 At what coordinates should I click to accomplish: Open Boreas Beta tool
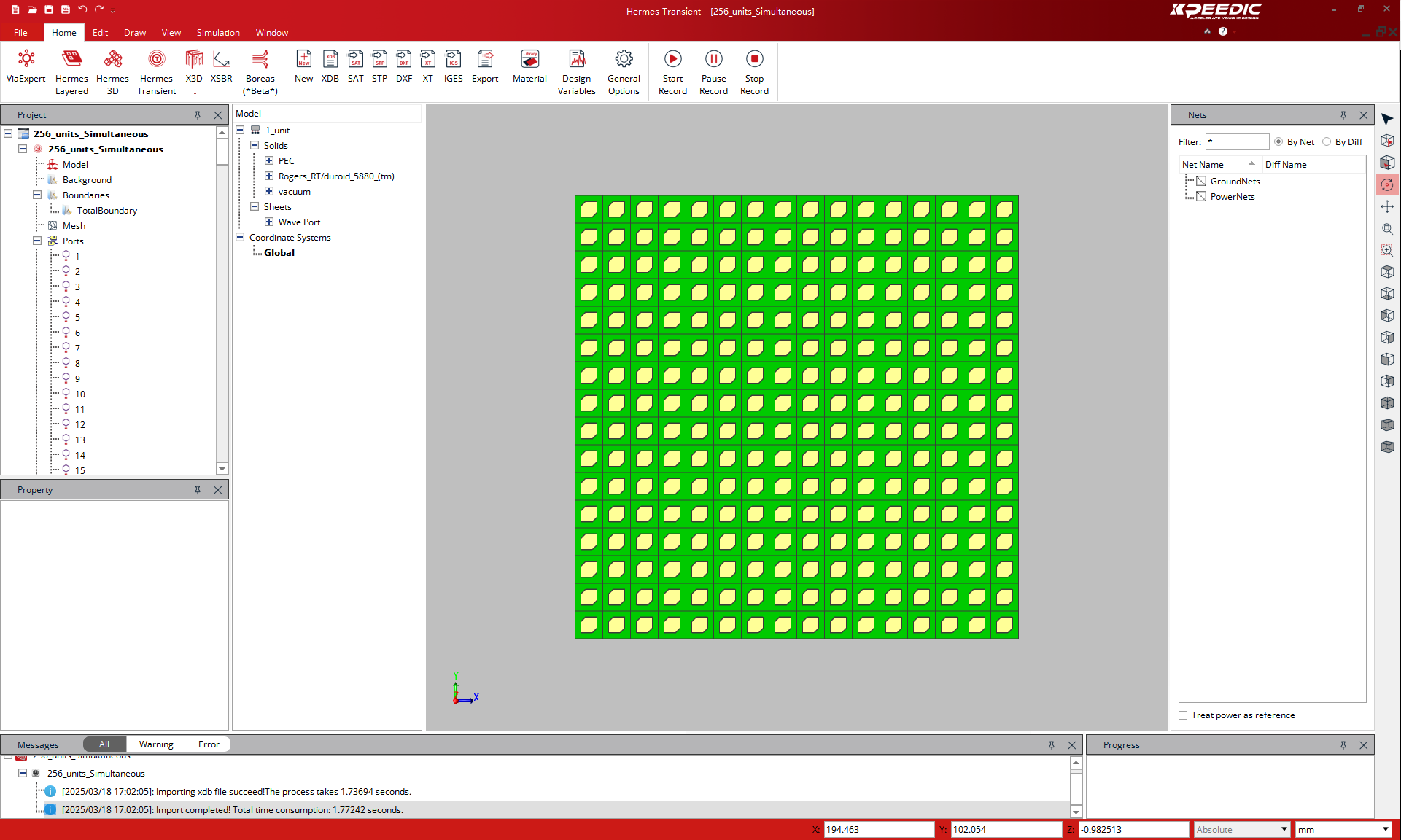coord(260,72)
